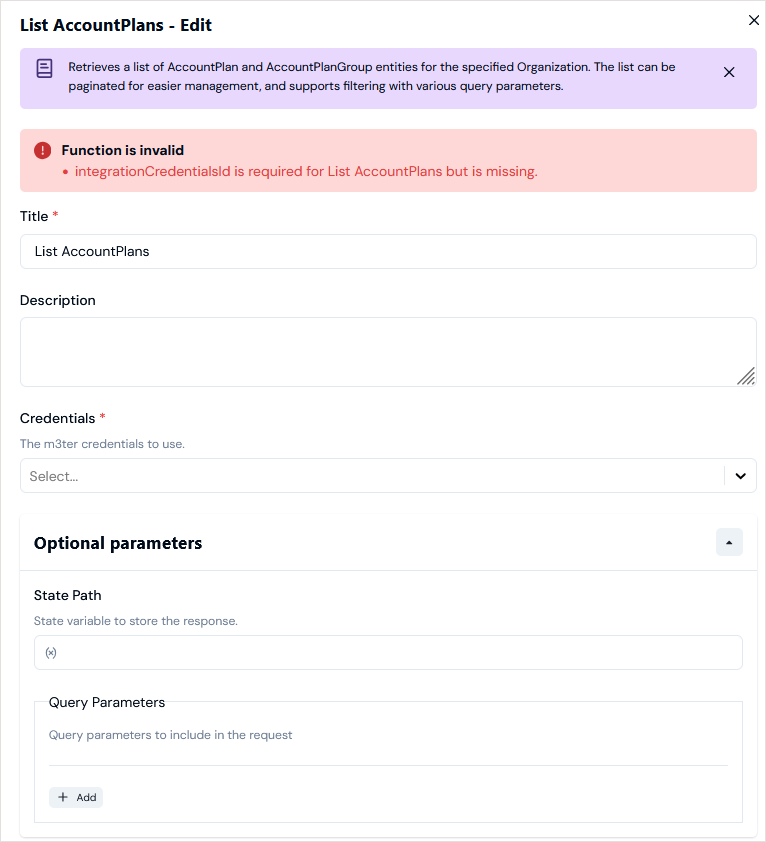Close the List AccountPlans edit dialog
The image size is (766, 842).
coord(754,20)
